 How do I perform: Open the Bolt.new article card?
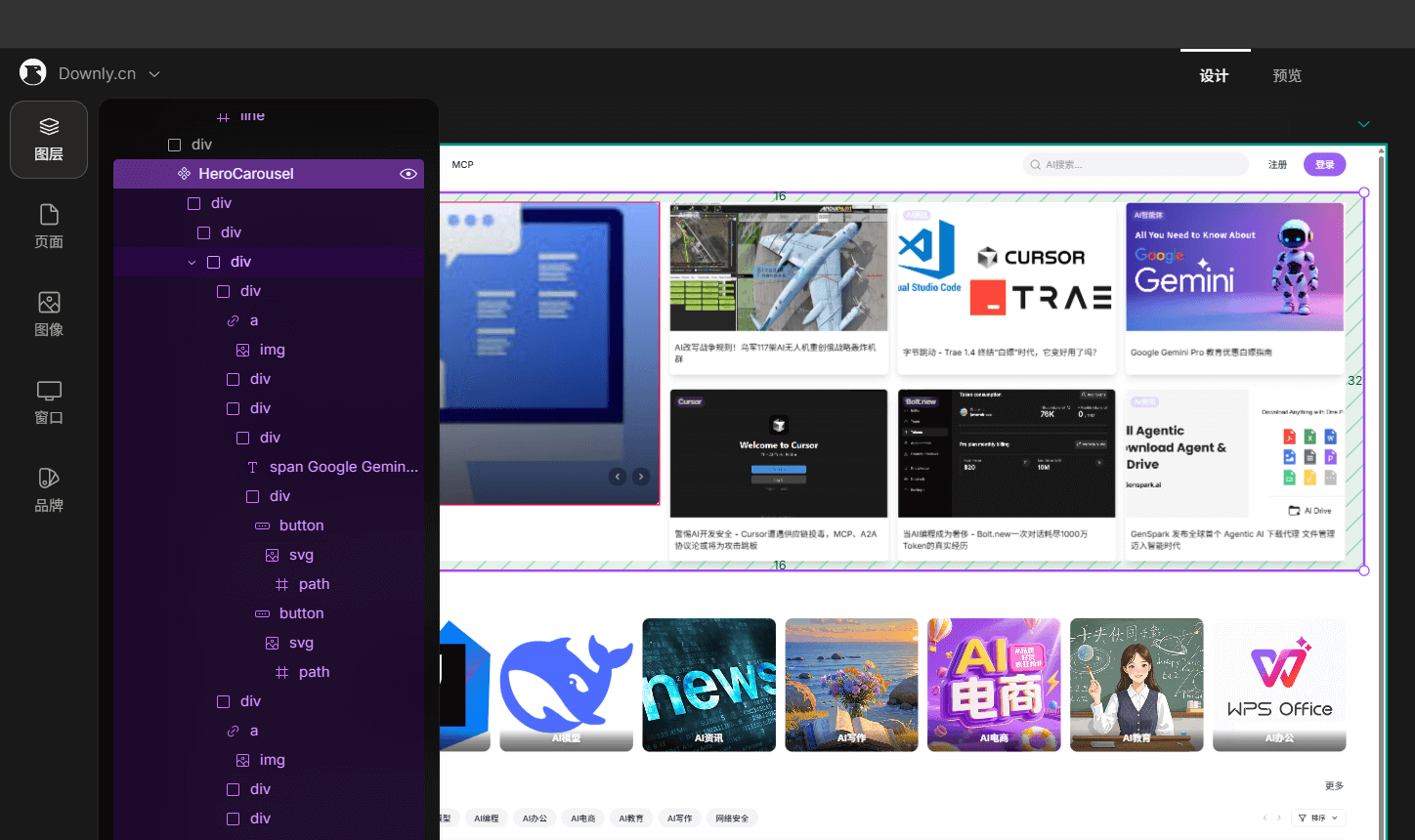(1007, 475)
